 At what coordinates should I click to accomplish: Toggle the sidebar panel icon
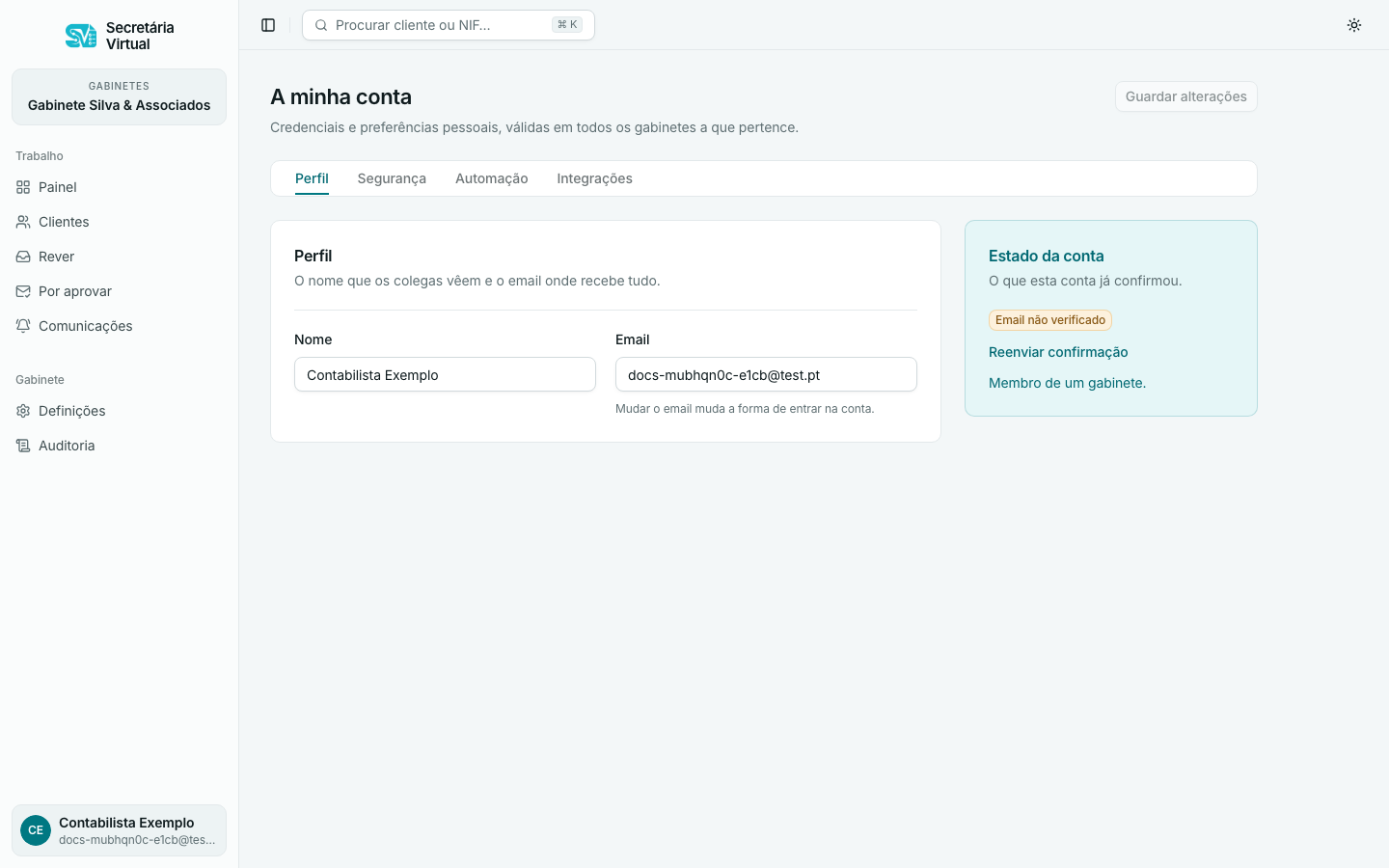[x=268, y=25]
